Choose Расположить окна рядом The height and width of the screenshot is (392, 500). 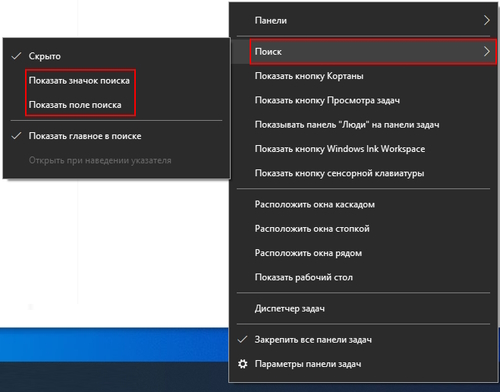[x=363, y=253]
